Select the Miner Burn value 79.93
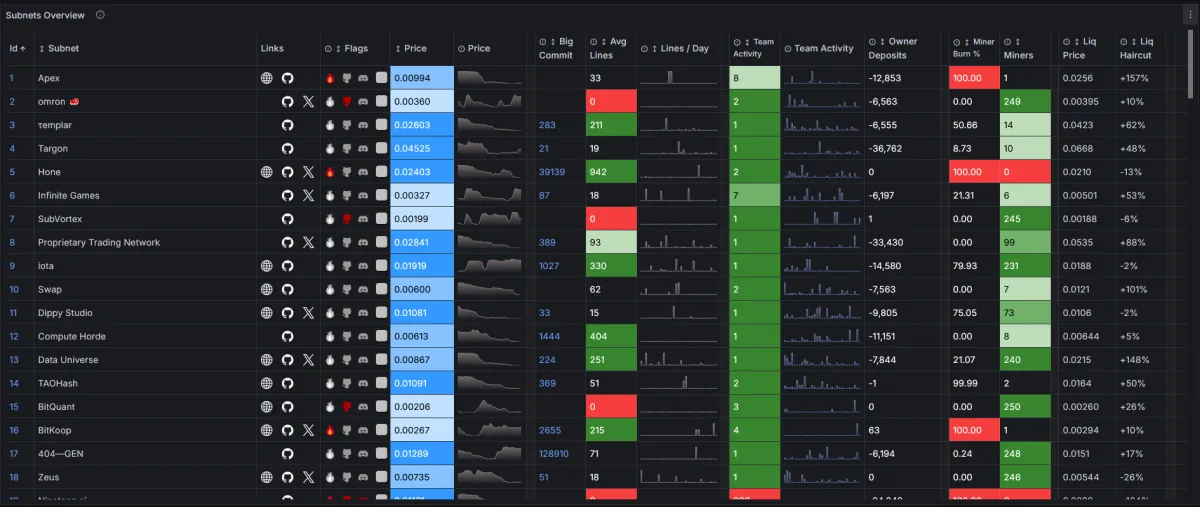1200x507 pixels. 965,266
